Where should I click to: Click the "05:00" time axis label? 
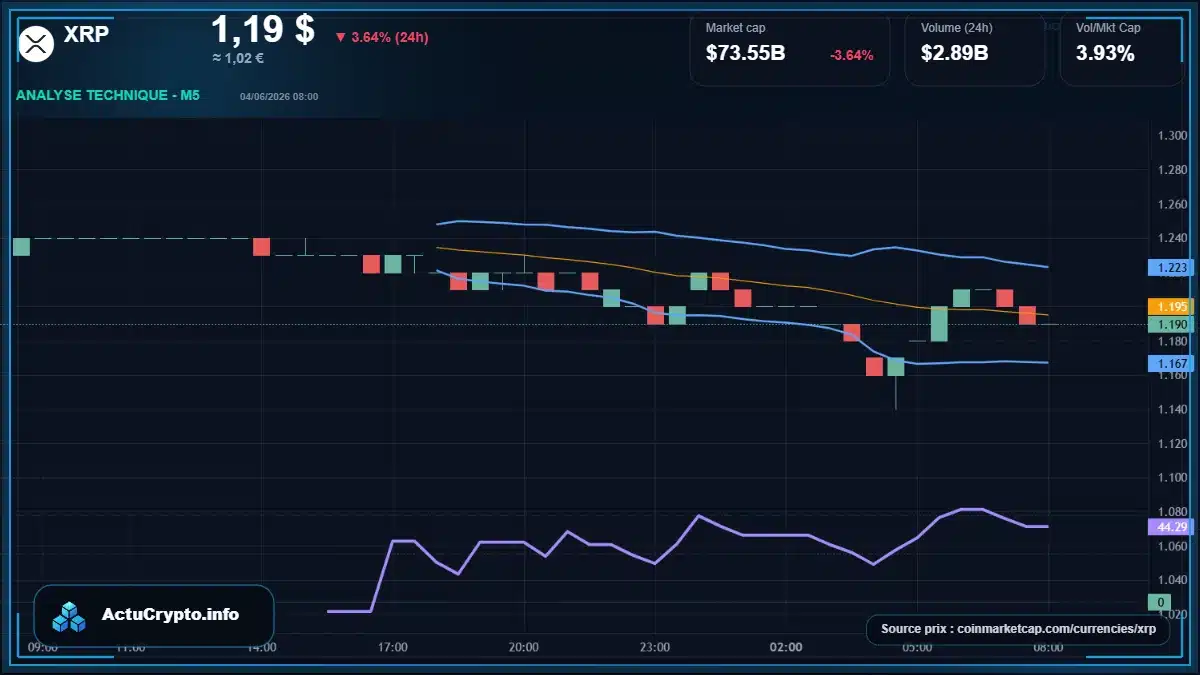point(917,648)
